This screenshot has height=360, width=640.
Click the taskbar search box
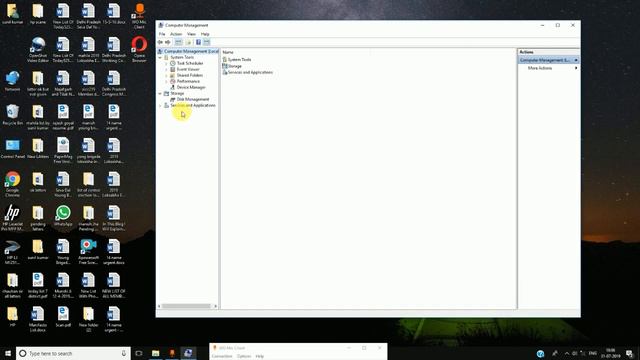[x=73, y=353]
